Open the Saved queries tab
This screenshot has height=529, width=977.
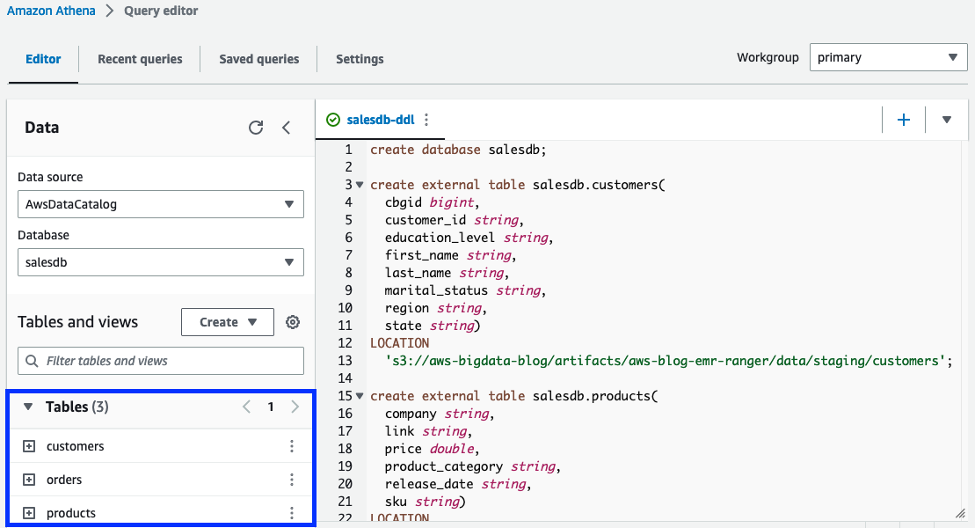(259, 59)
